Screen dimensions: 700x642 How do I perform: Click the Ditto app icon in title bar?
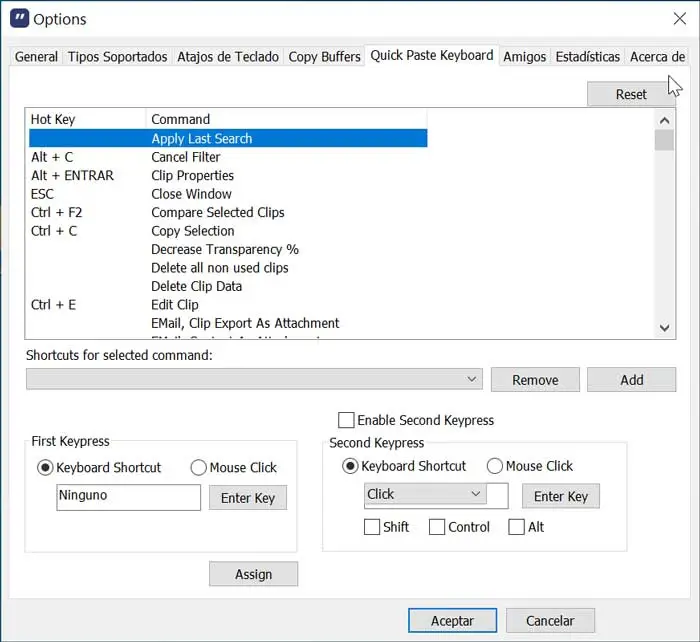tap(19, 18)
